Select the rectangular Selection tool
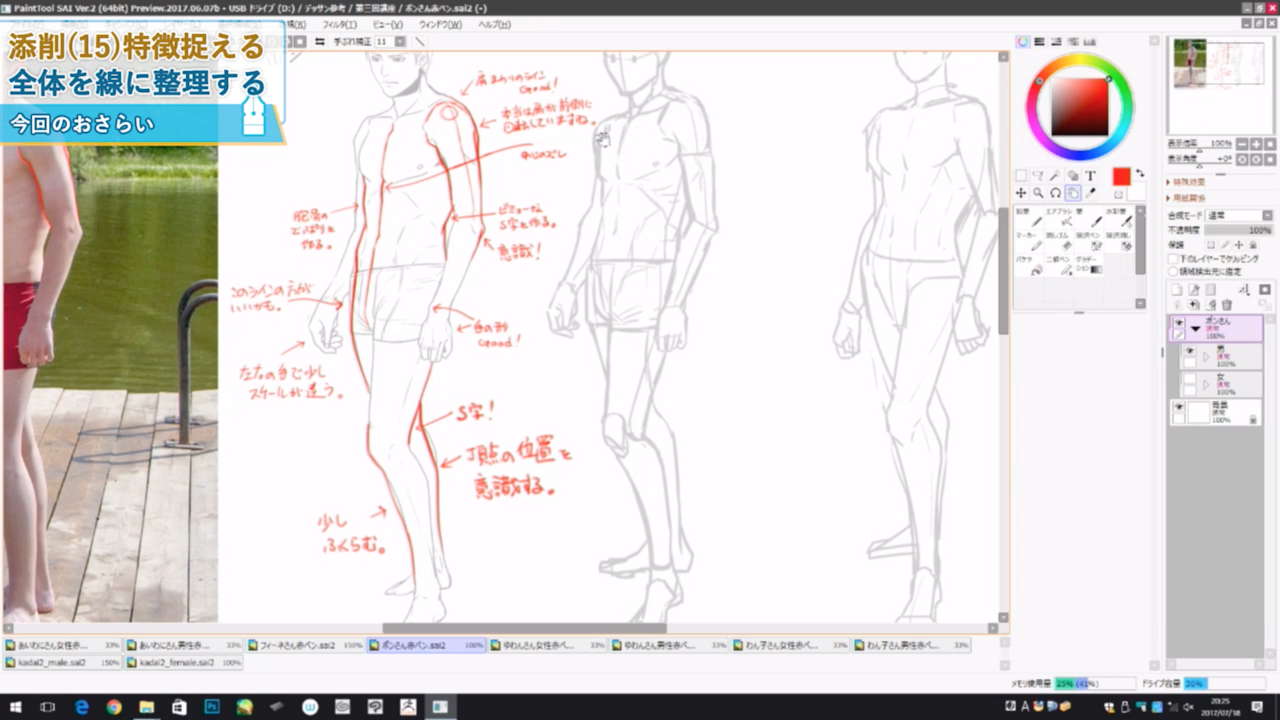The height and width of the screenshot is (720, 1280). (1021, 176)
